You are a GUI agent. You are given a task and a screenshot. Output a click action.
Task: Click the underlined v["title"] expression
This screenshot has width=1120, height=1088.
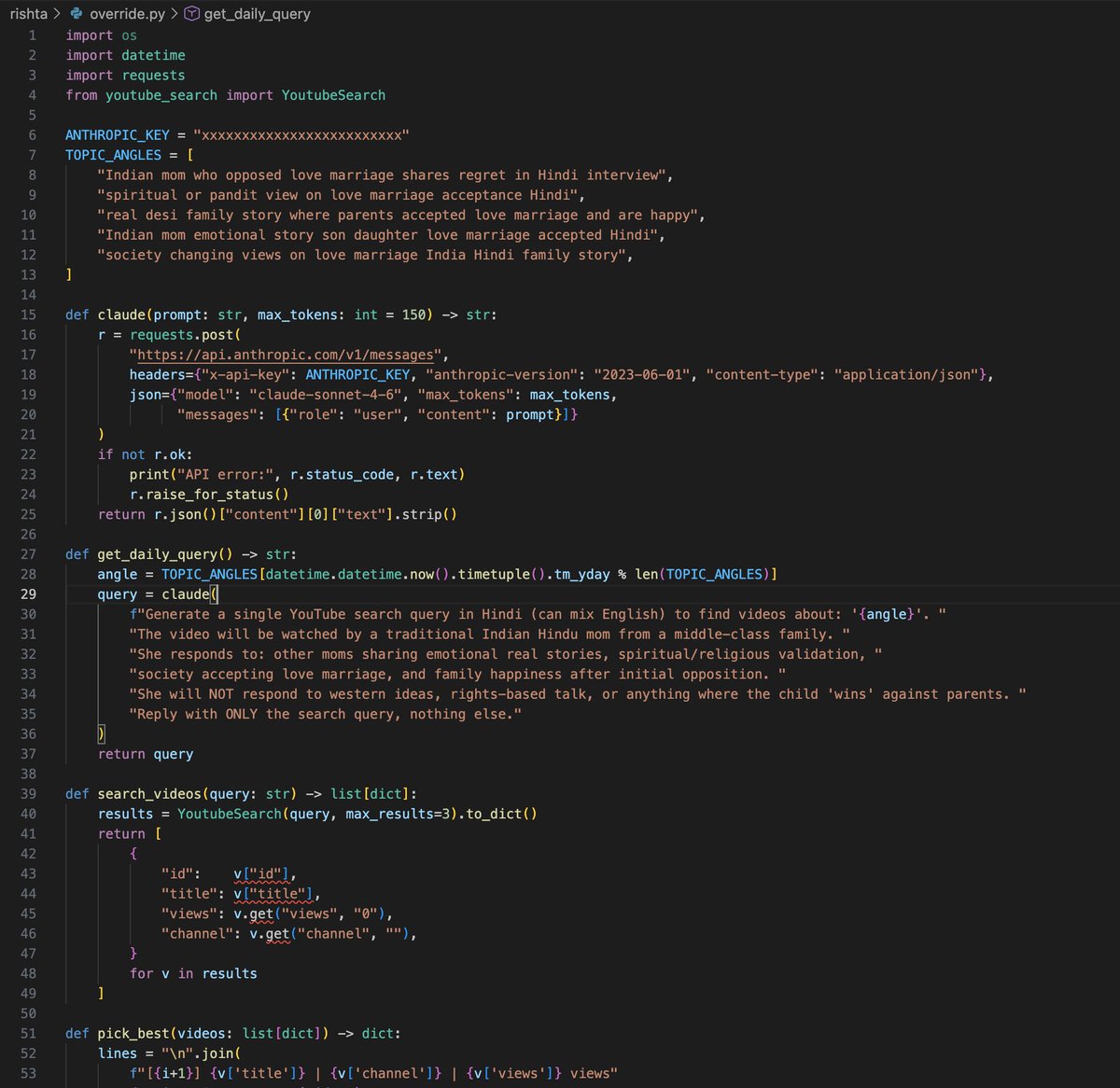[273, 894]
